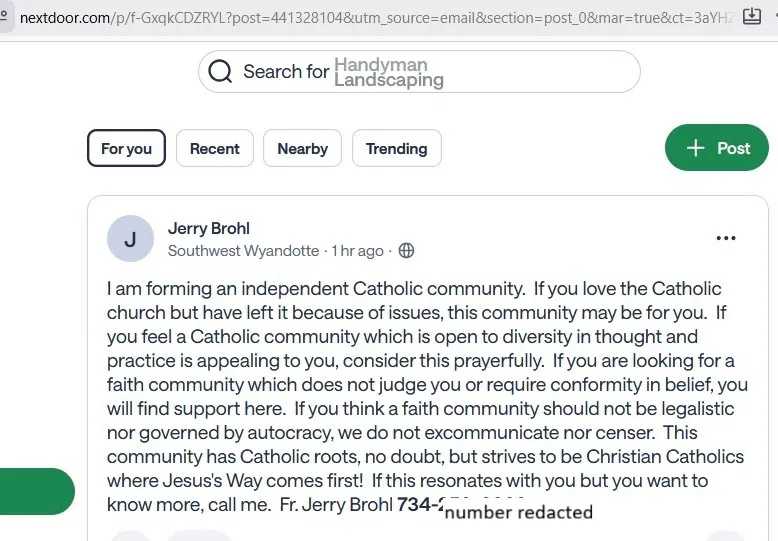Create a new post with the Post button
The image size is (778, 541).
click(717, 148)
